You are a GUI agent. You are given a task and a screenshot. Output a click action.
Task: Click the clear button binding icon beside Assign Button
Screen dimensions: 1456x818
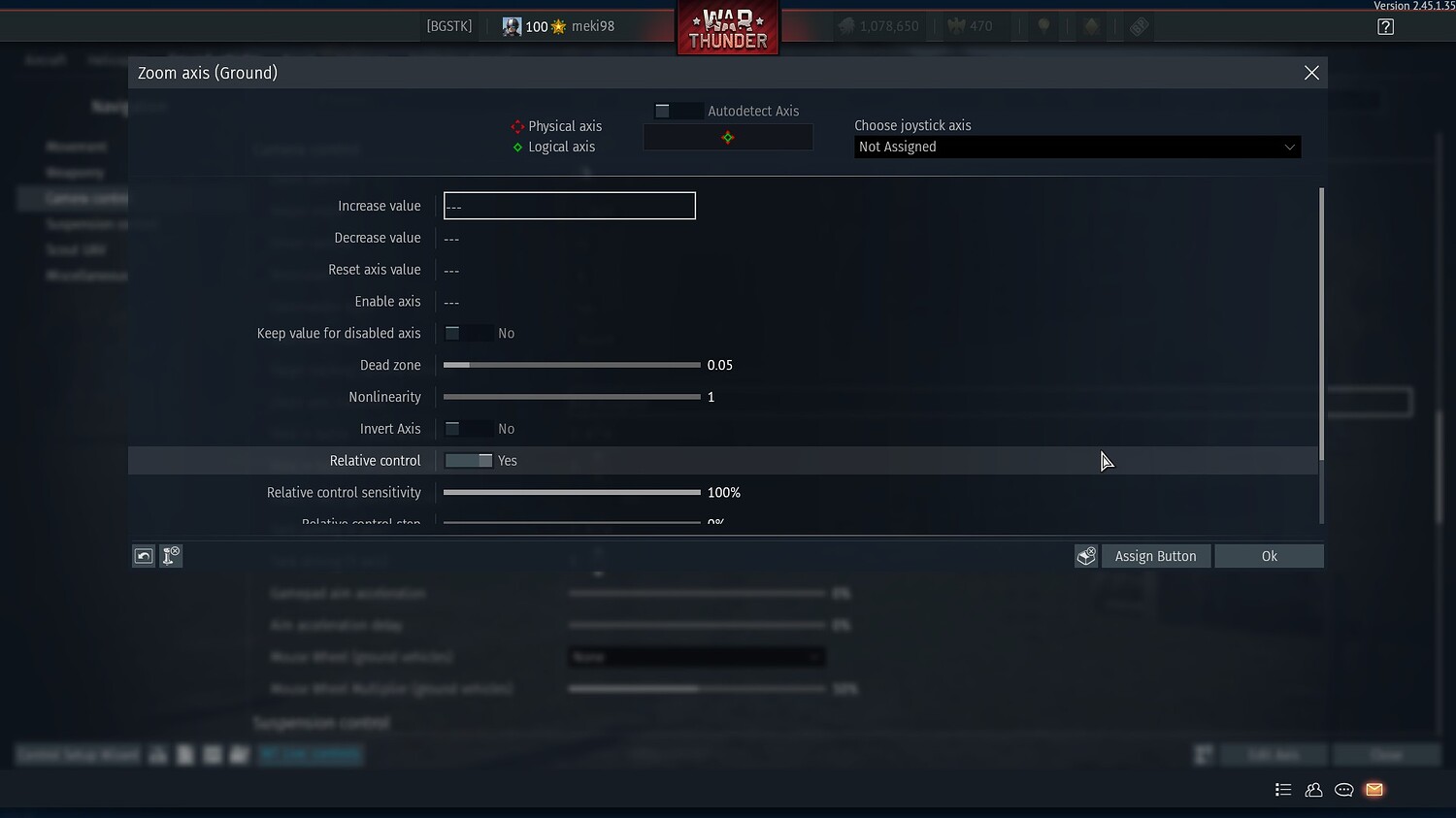[1085, 555]
